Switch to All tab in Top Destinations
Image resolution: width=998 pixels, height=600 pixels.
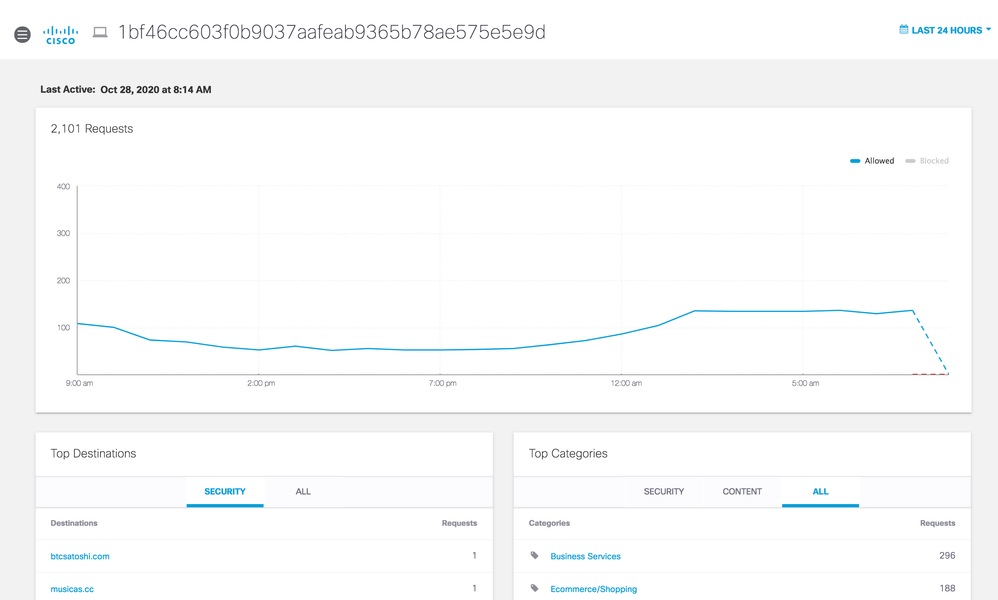[303, 492]
